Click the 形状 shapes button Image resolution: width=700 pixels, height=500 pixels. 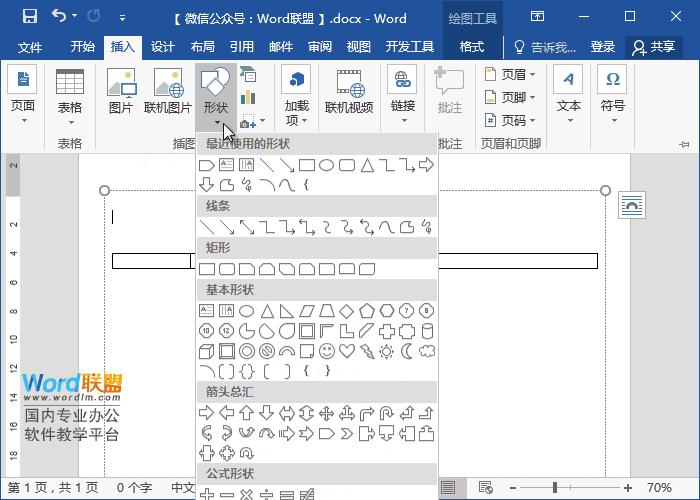point(216,96)
